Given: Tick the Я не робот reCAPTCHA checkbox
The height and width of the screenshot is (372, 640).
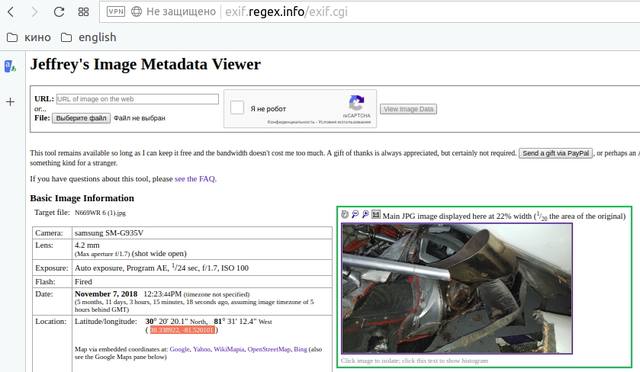Looking at the screenshot, I should 237,108.
